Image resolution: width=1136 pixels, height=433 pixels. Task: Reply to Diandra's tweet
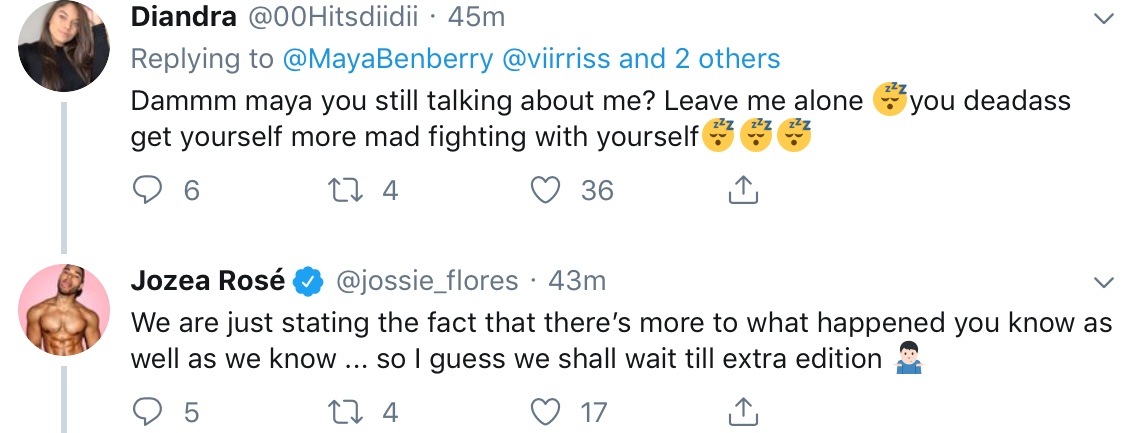tap(148, 190)
